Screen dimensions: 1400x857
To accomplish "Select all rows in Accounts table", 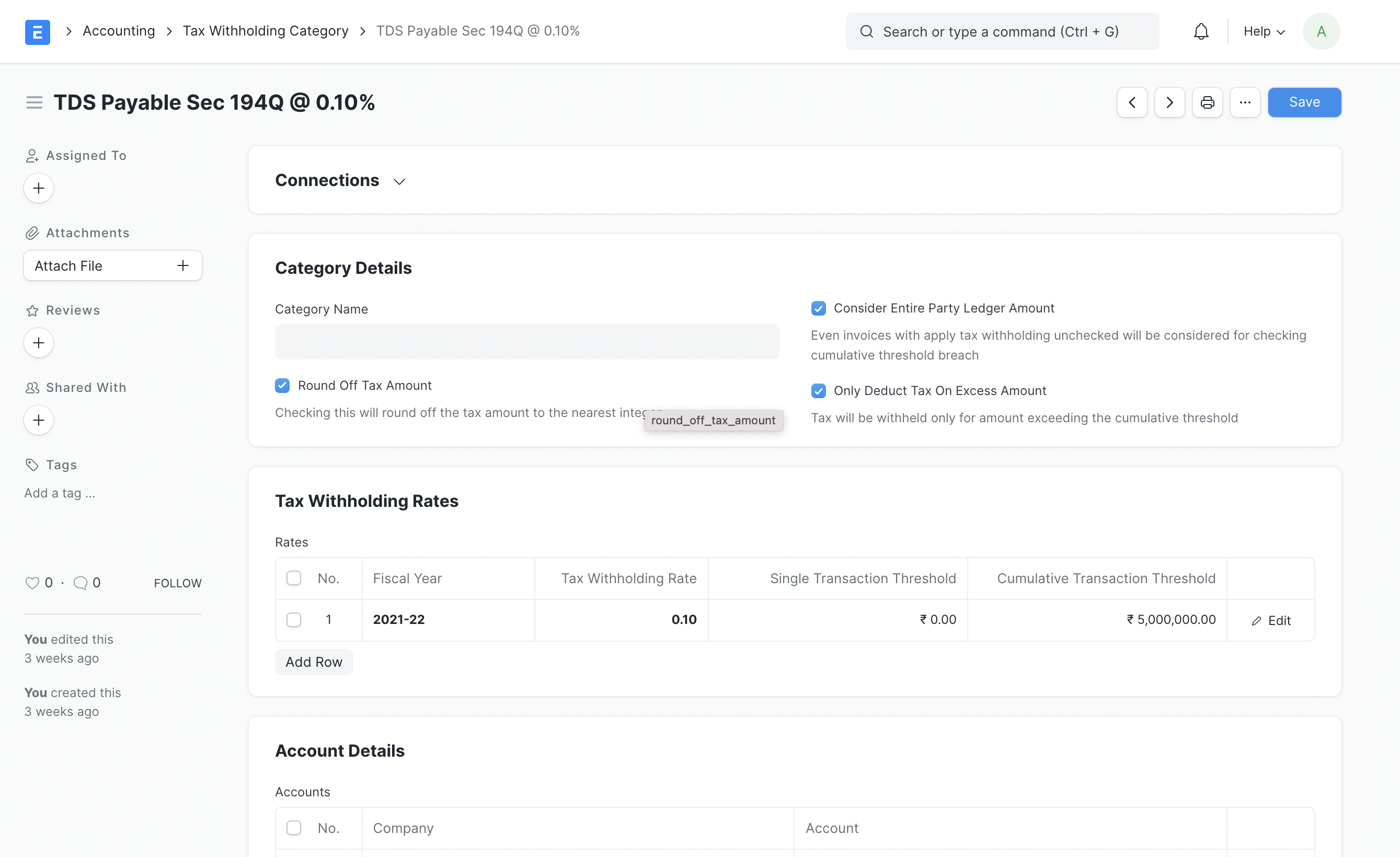I will tap(294, 828).
